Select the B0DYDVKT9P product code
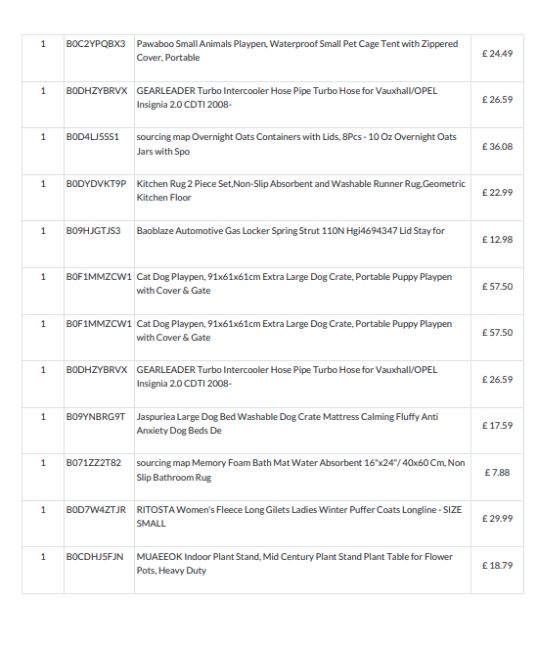538x650 pixels. pyautogui.click(x=96, y=184)
